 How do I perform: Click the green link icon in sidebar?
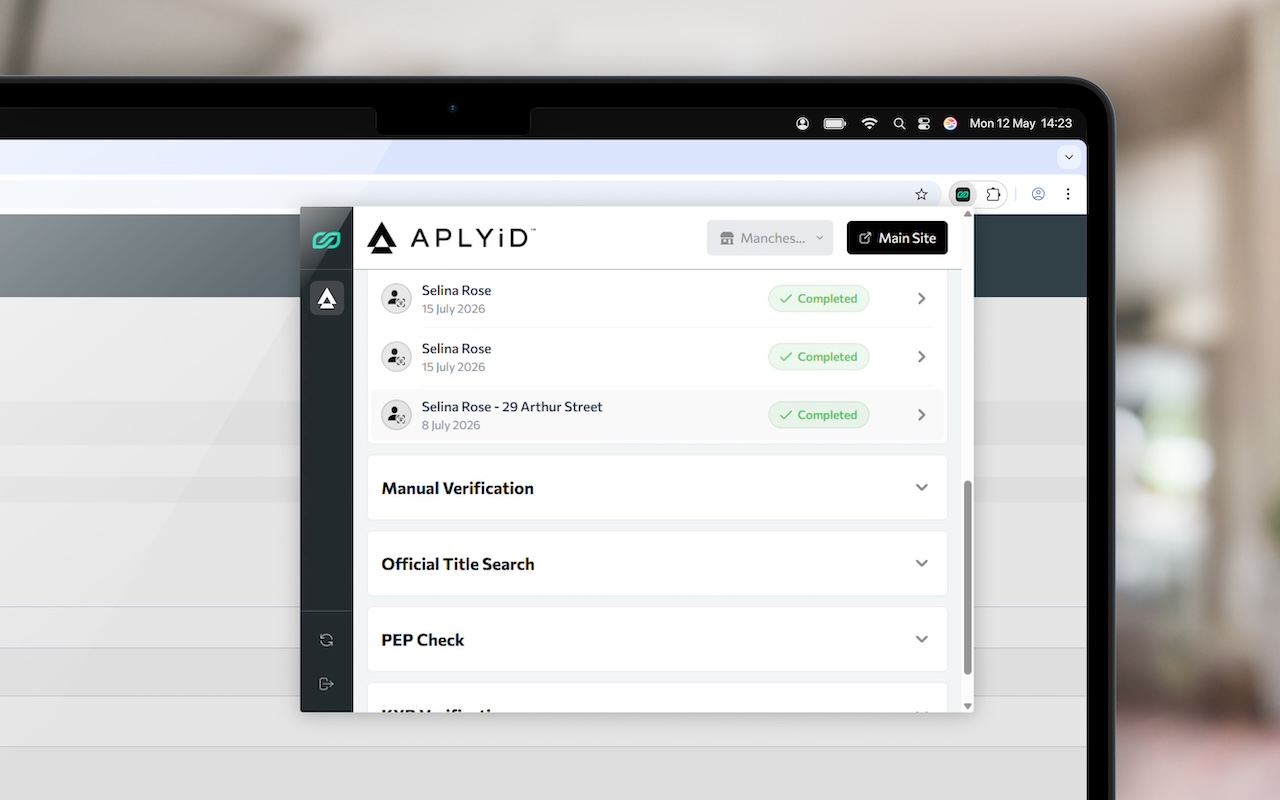tap(326, 239)
